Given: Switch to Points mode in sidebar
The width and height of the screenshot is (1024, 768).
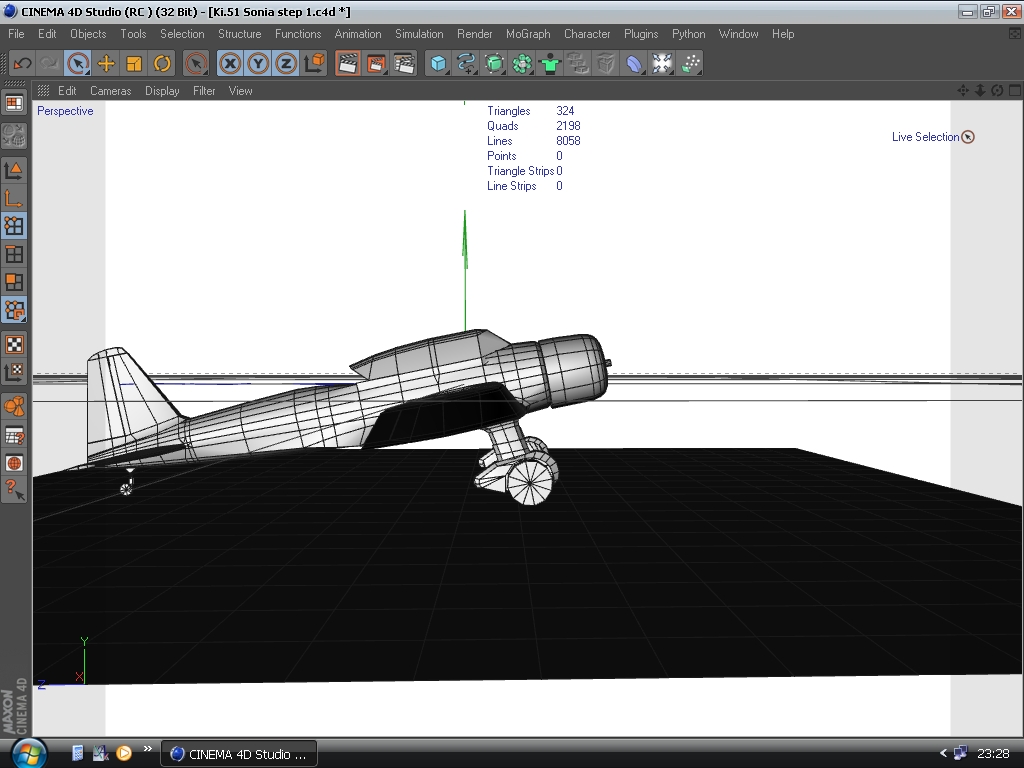Looking at the screenshot, I should pyautogui.click(x=14, y=226).
